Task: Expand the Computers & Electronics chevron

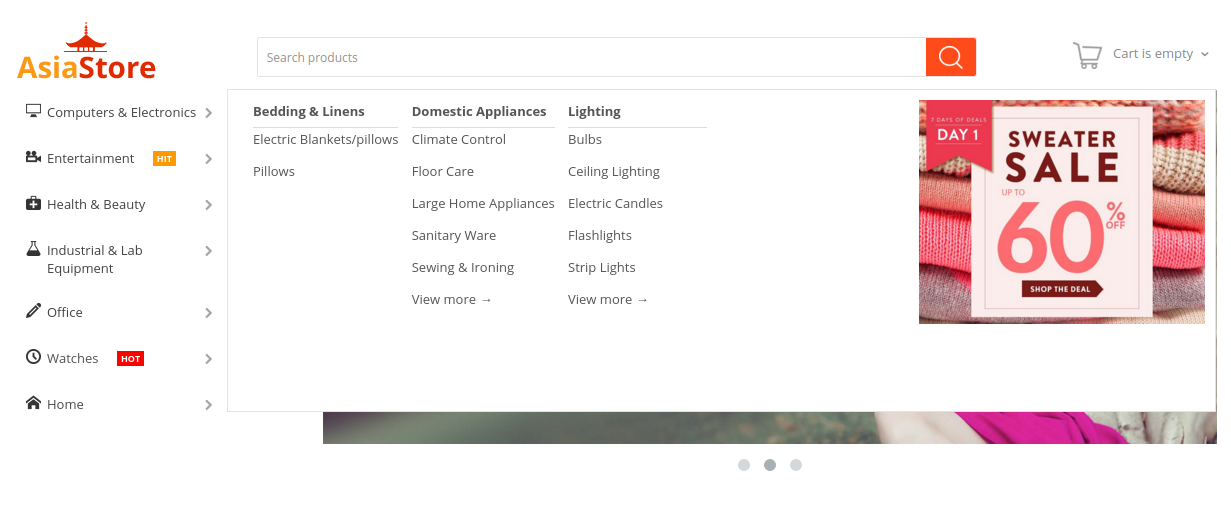Action: click(208, 113)
